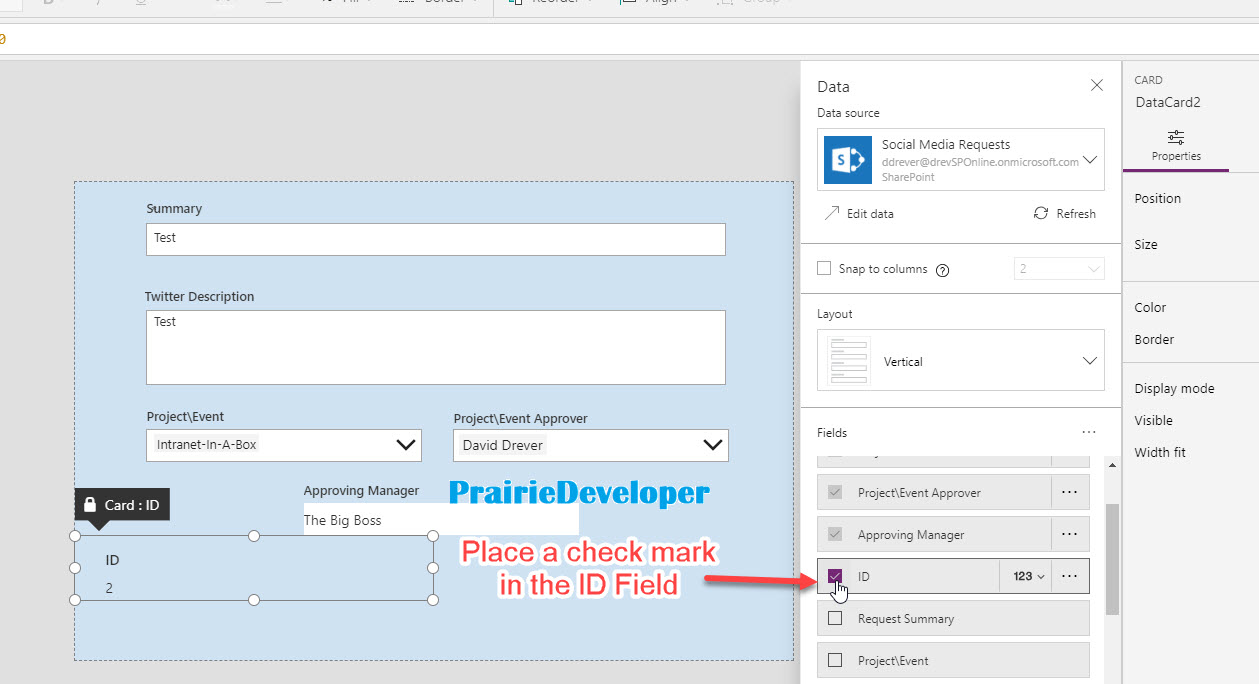Click the formula bar input
The height and width of the screenshot is (684, 1259).
pos(629,39)
